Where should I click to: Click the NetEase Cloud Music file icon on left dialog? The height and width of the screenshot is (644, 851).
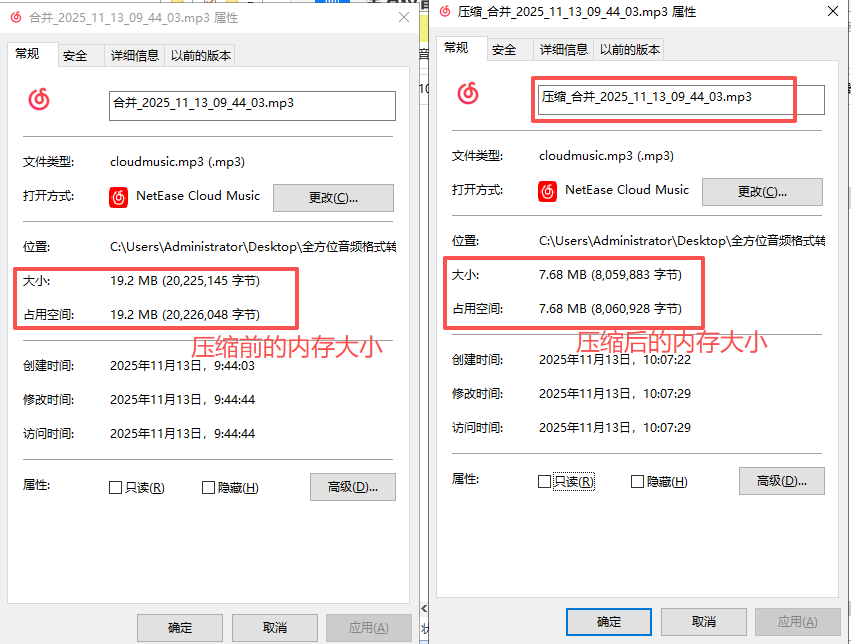tap(36, 97)
